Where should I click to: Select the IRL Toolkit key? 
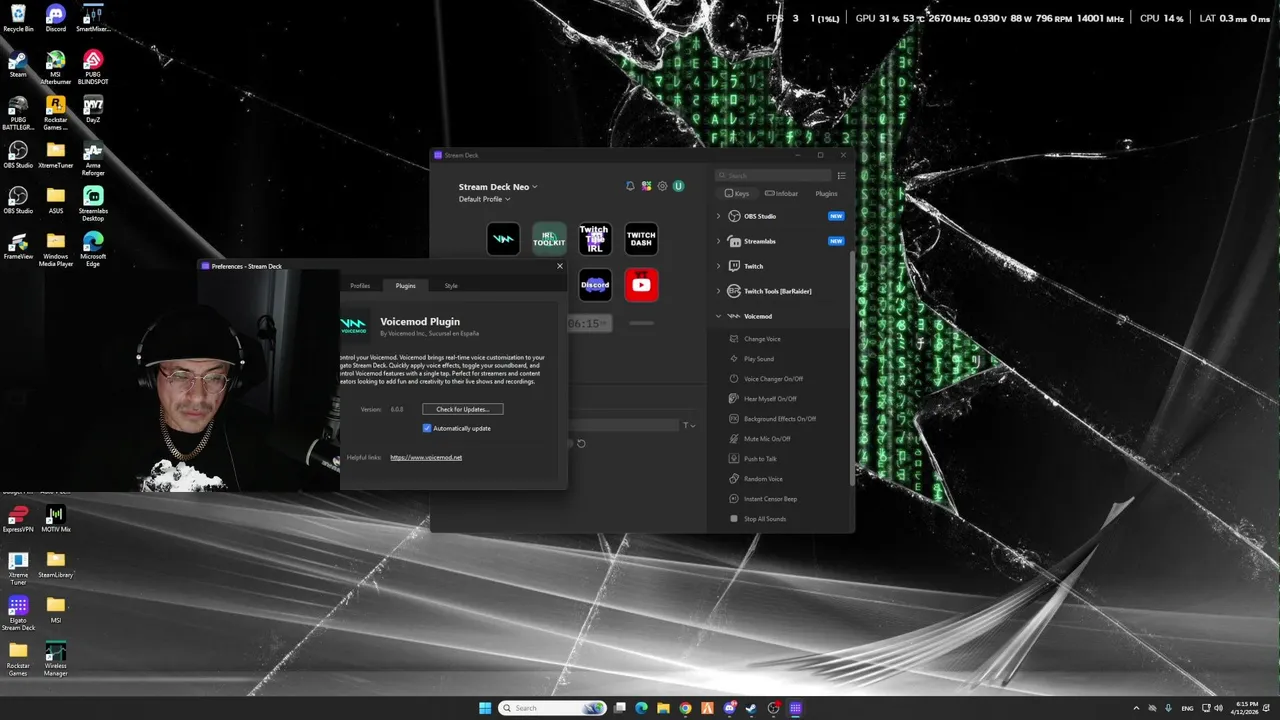[549, 239]
